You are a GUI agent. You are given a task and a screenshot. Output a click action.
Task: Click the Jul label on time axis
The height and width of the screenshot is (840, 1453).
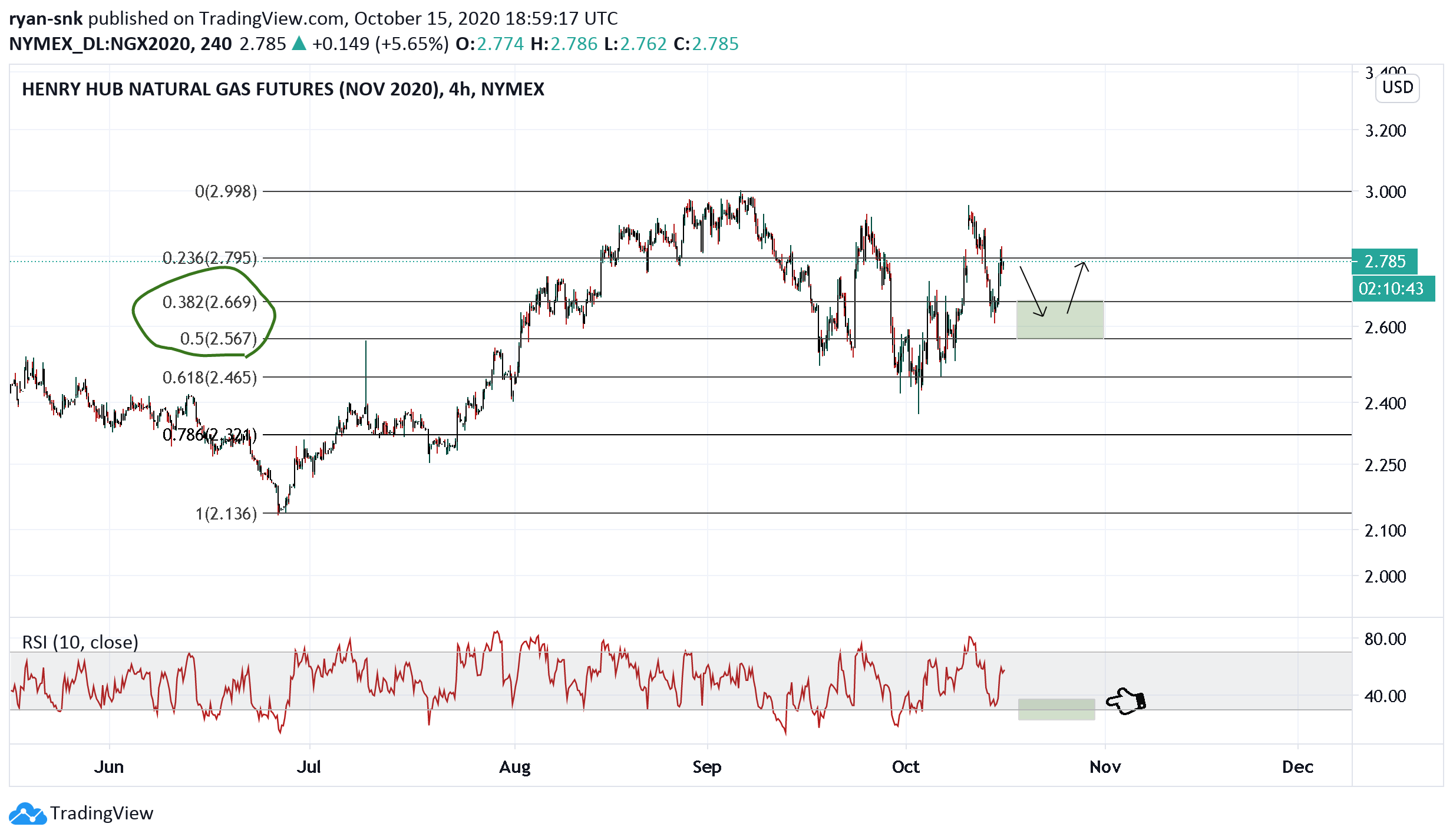coord(309,767)
